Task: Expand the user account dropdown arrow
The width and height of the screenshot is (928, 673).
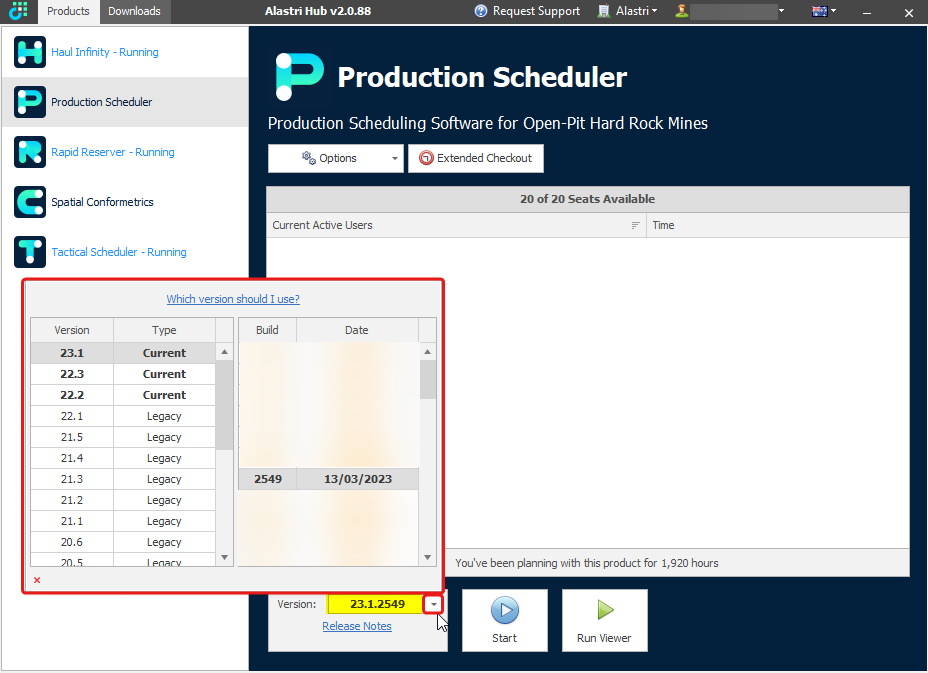Action: coord(781,11)
